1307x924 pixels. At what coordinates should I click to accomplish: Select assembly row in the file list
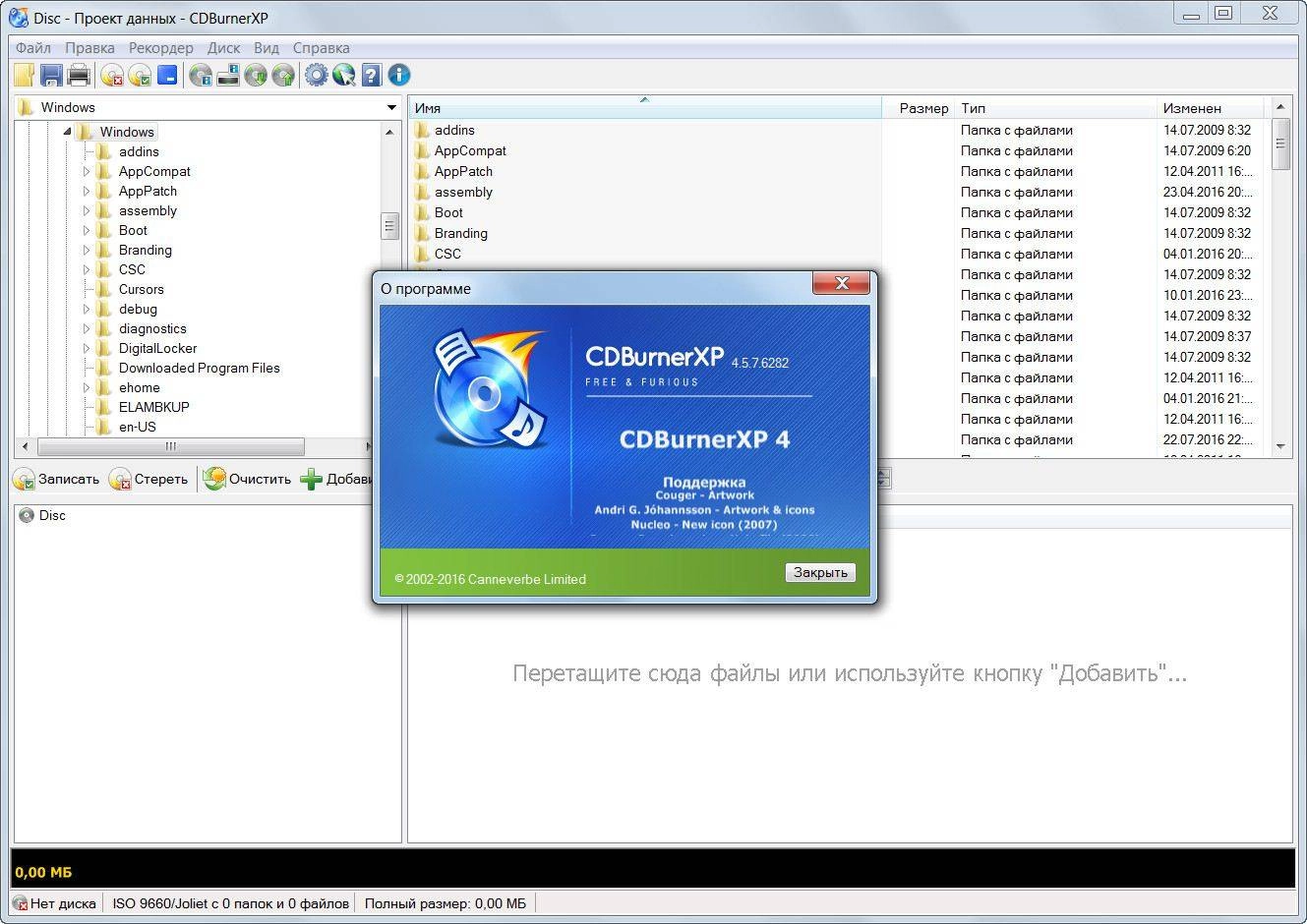tap(836, 192)
